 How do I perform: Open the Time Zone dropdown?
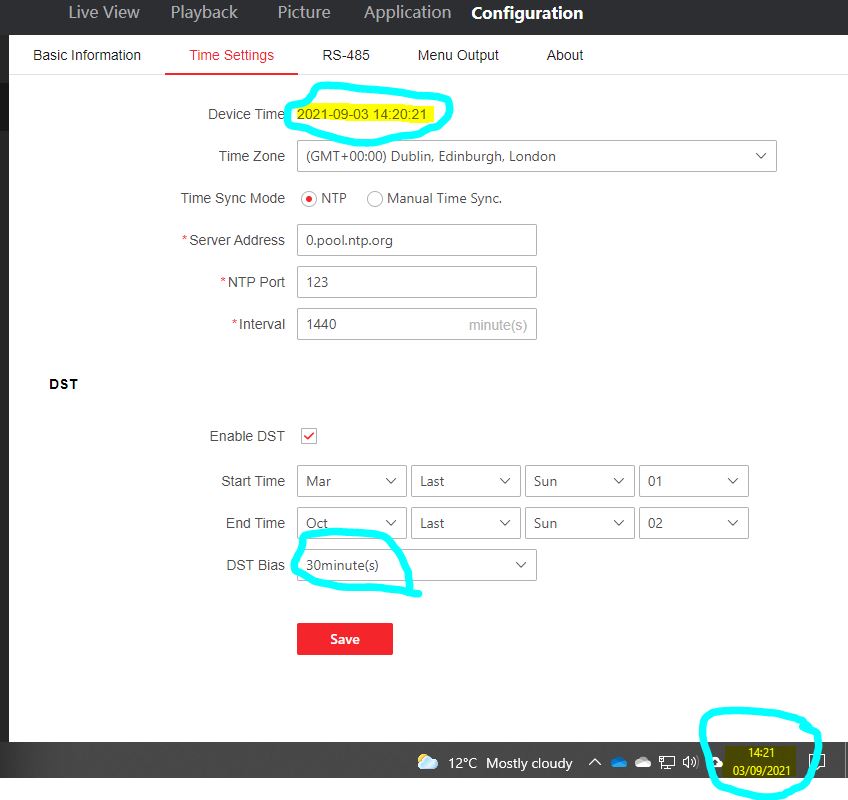point(762,156)
